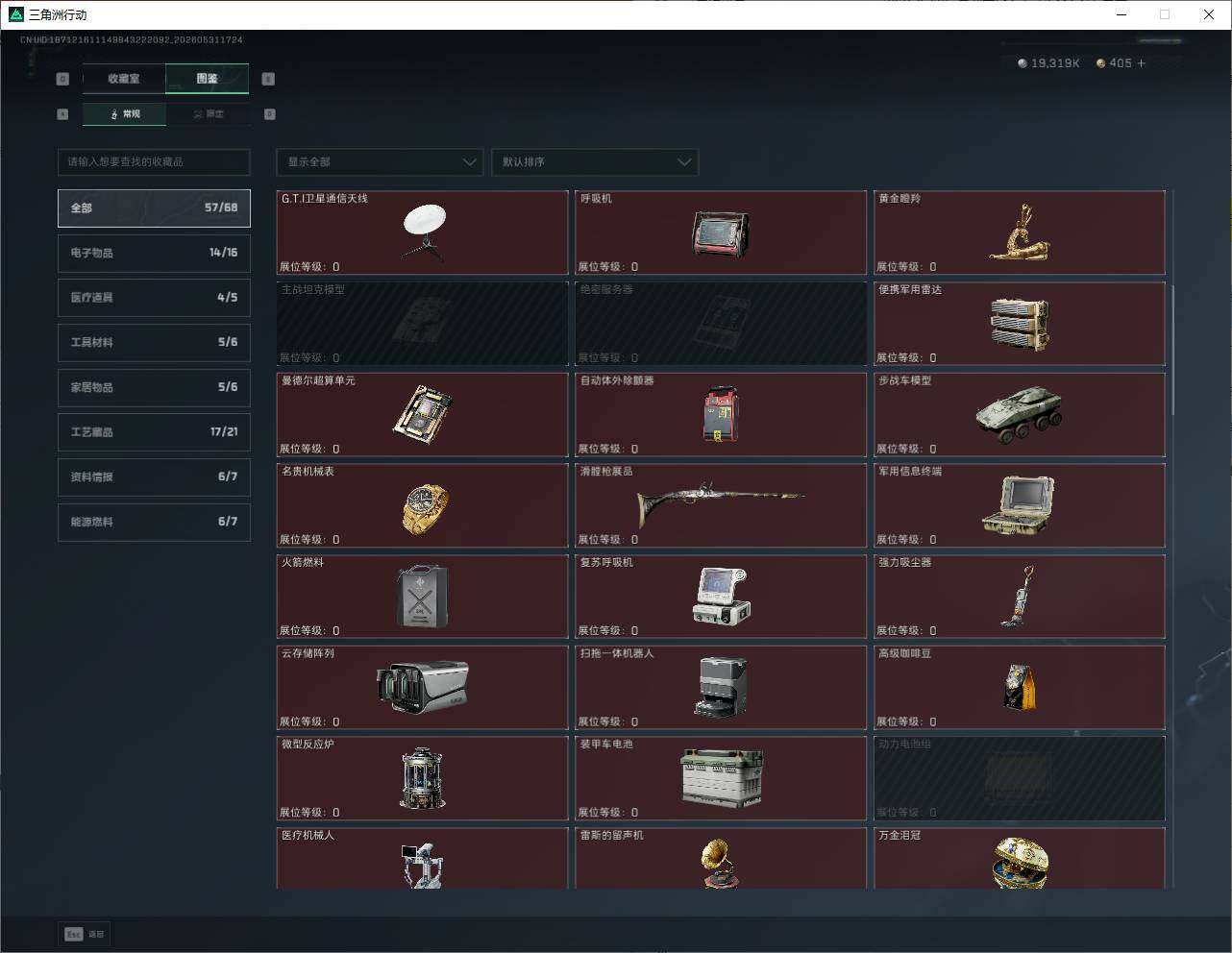
Task: Open the 万金泪冠 jeweled egg card
Action: 1020,858
